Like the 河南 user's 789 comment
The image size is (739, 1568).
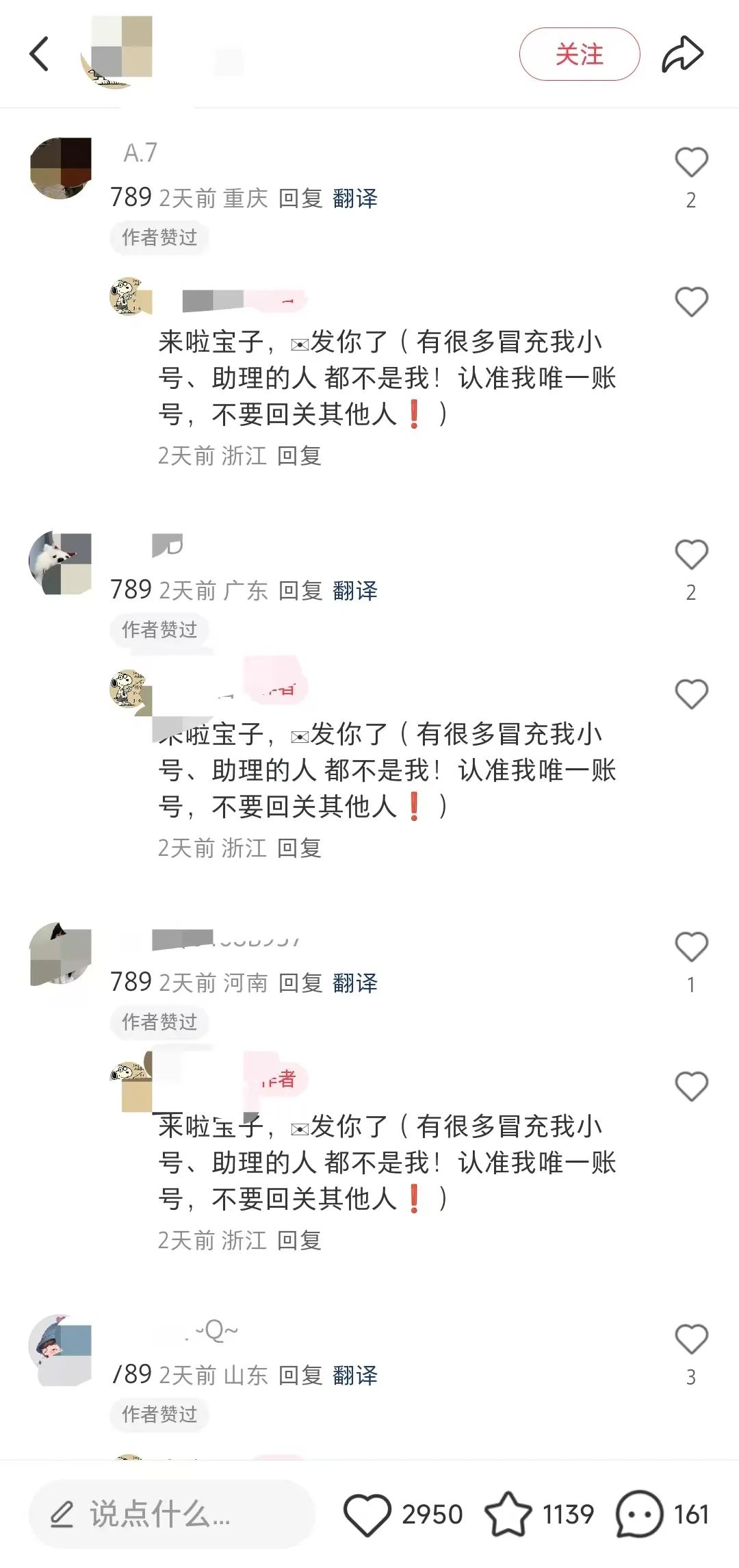pyautogui.click(x=691, y=947)
